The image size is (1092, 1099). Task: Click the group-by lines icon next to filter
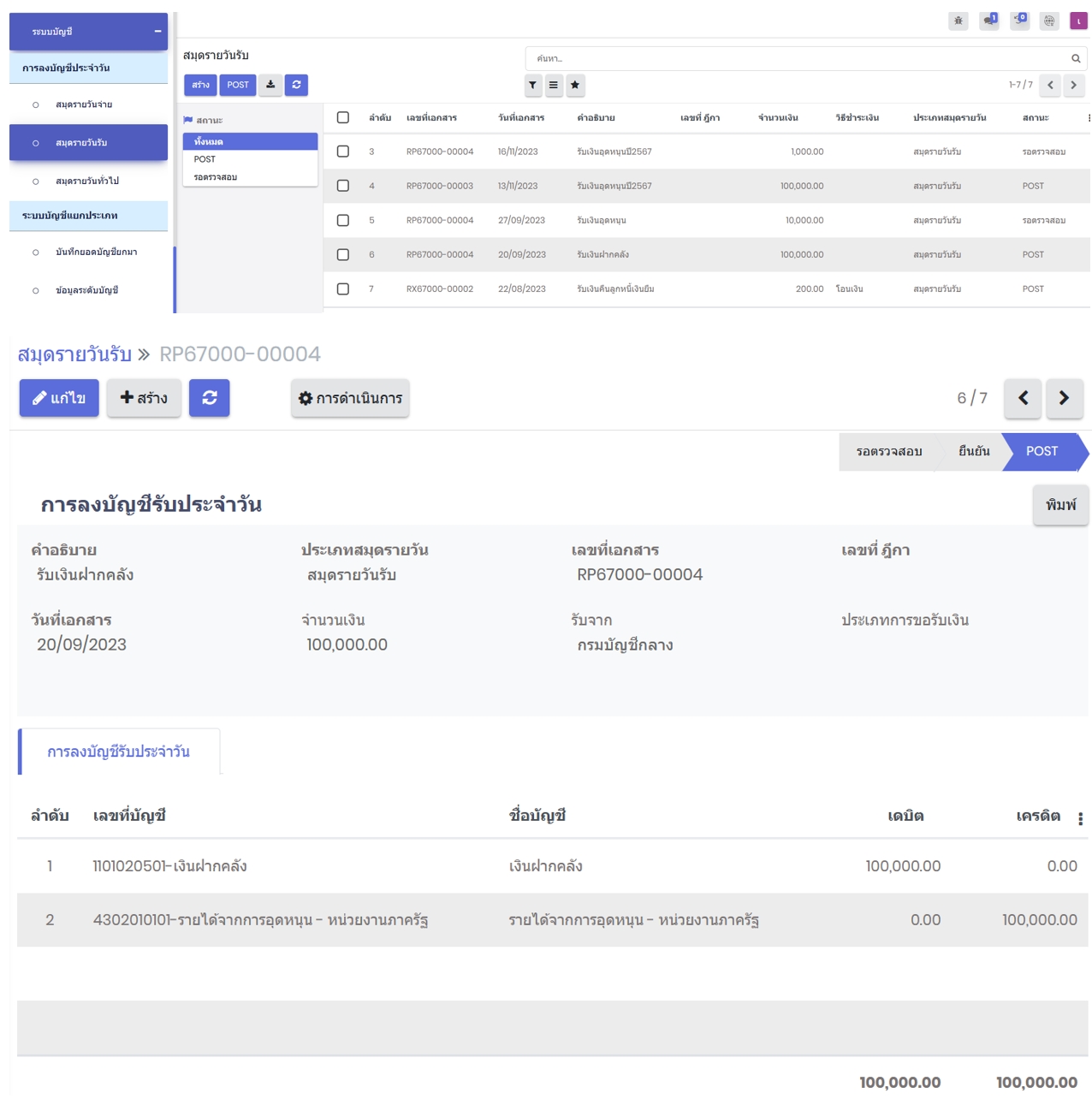click(554, 85)
